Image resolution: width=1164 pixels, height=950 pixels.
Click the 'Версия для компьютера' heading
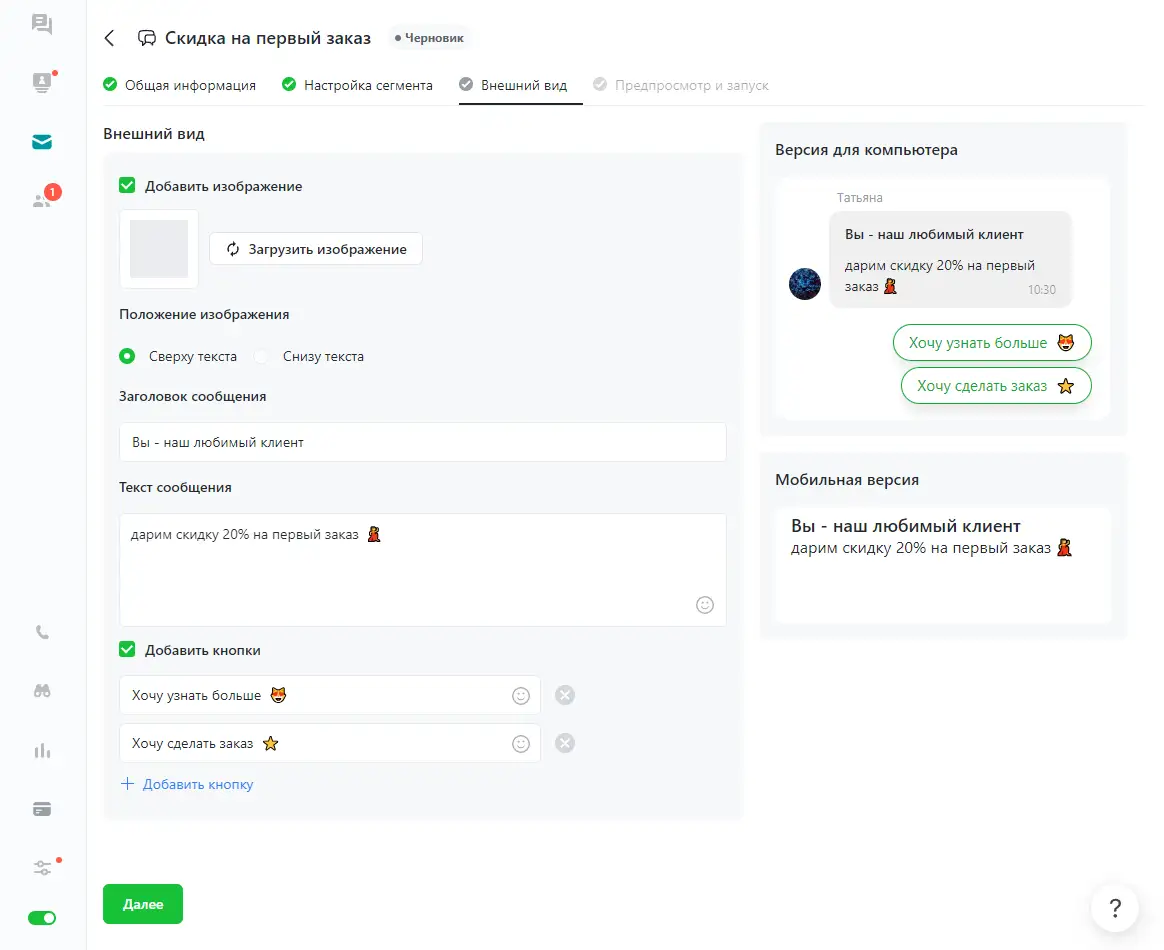tap(866, 150)
